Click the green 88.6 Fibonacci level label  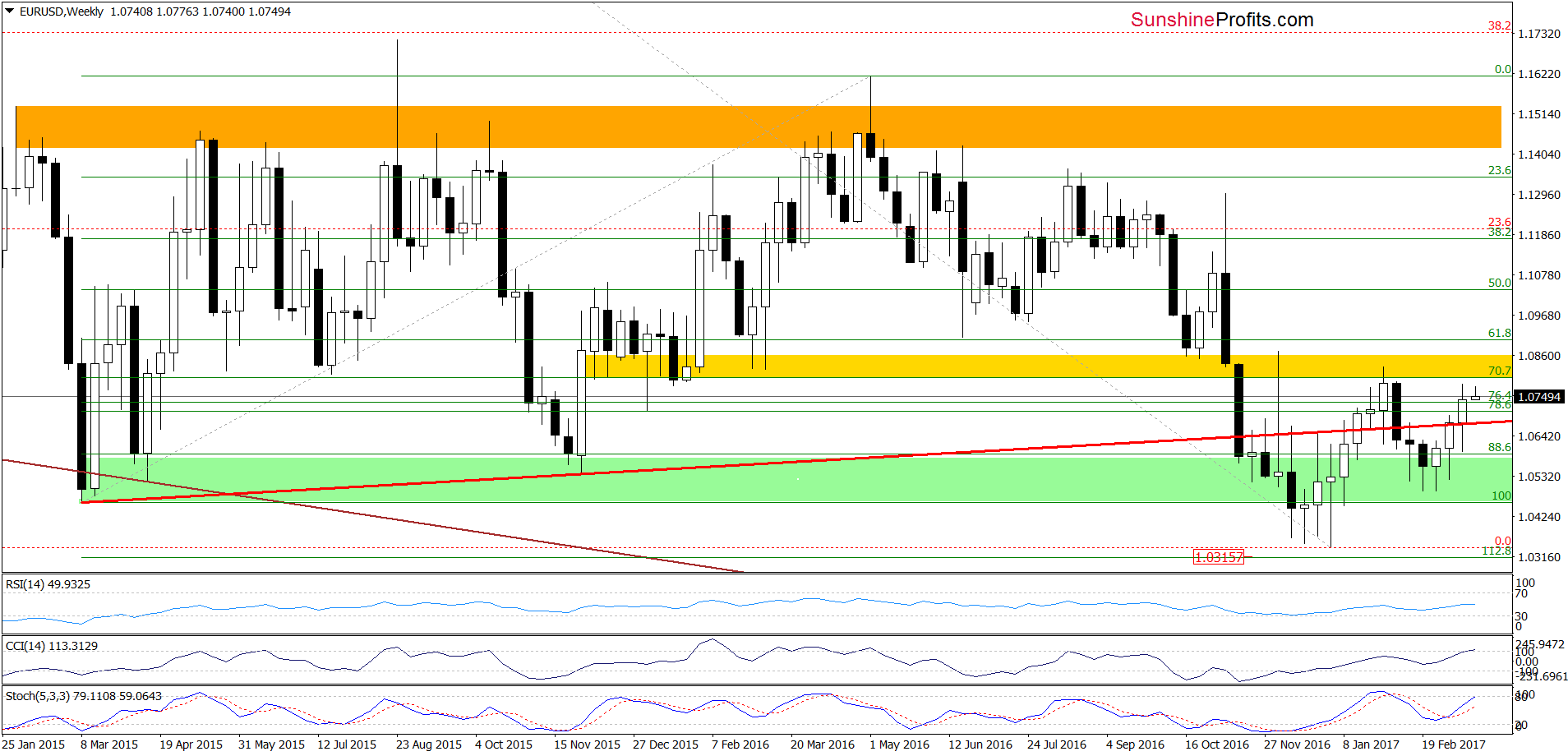click(1500, 447)
